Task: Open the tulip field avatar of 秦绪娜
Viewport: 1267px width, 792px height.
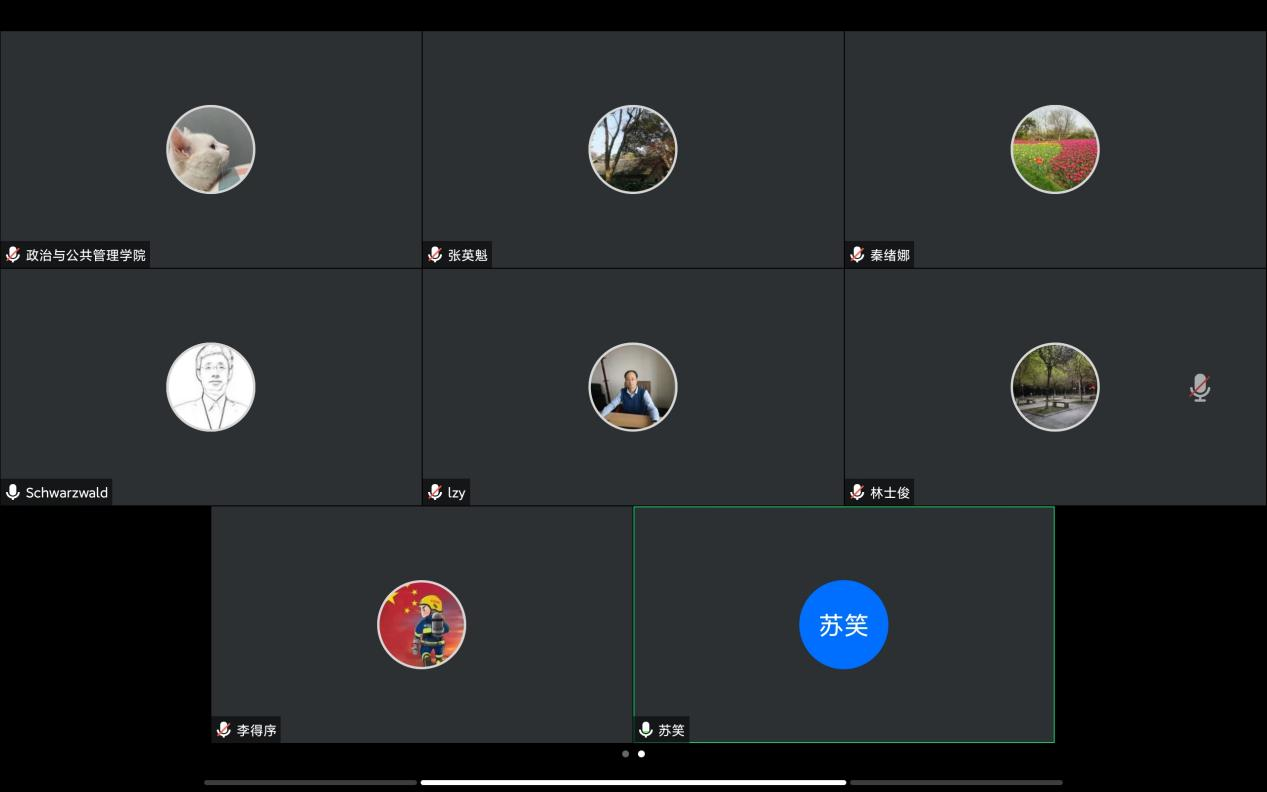Action: pos(1055,150)
